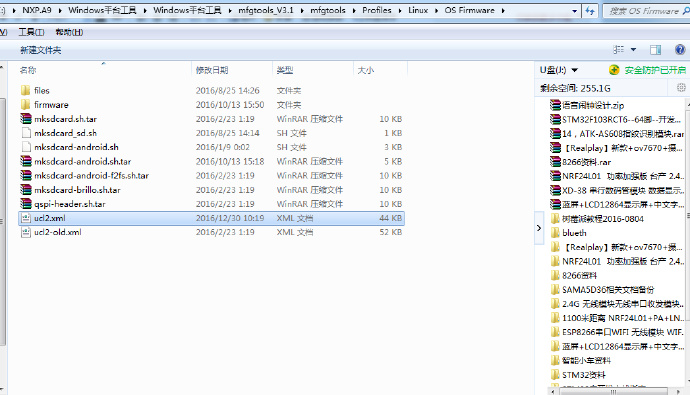Select the 8266资料.rar archive icon
The width and height of the screenshot is (690, 395).
[555, 162]
